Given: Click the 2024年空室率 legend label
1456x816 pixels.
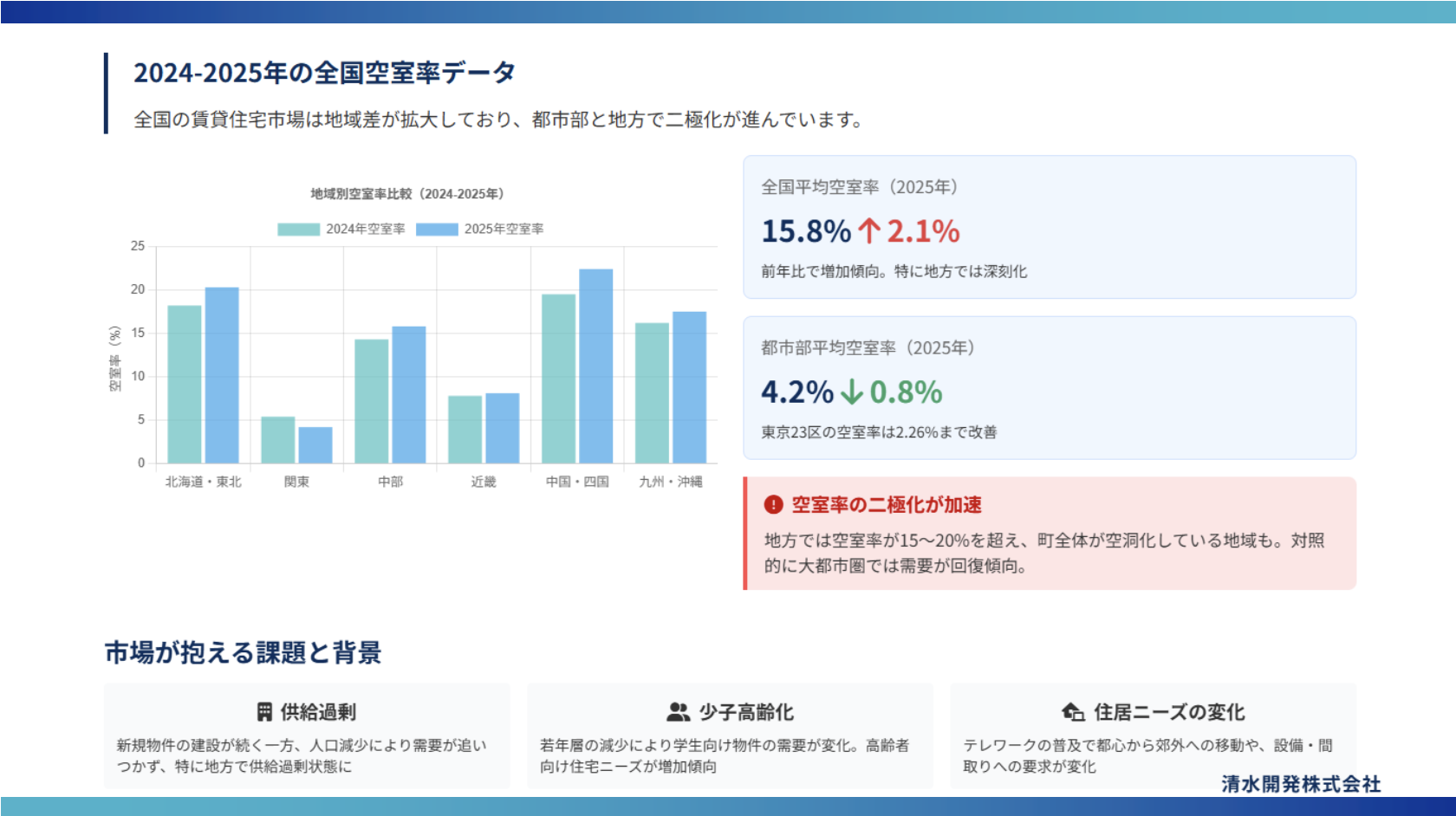Looking at the screenshot, I should (x=366, y=230).
